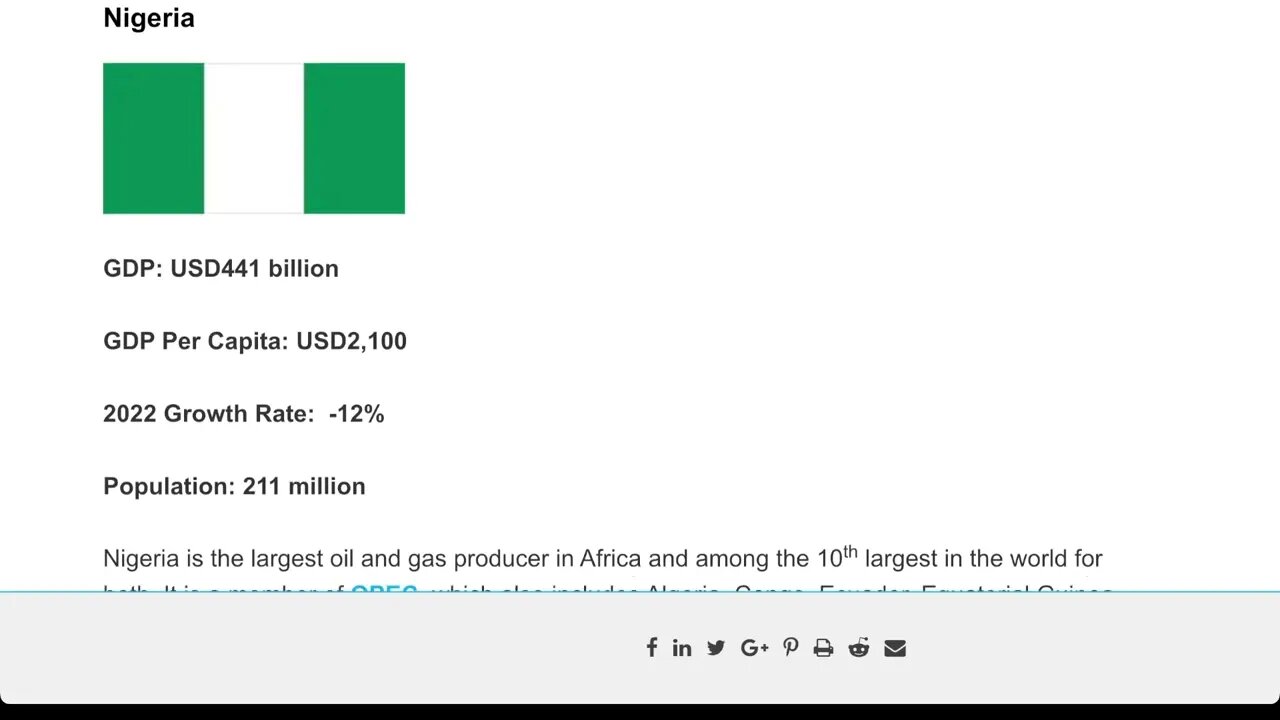Click the left green stripe of flag

click(153, 138)
